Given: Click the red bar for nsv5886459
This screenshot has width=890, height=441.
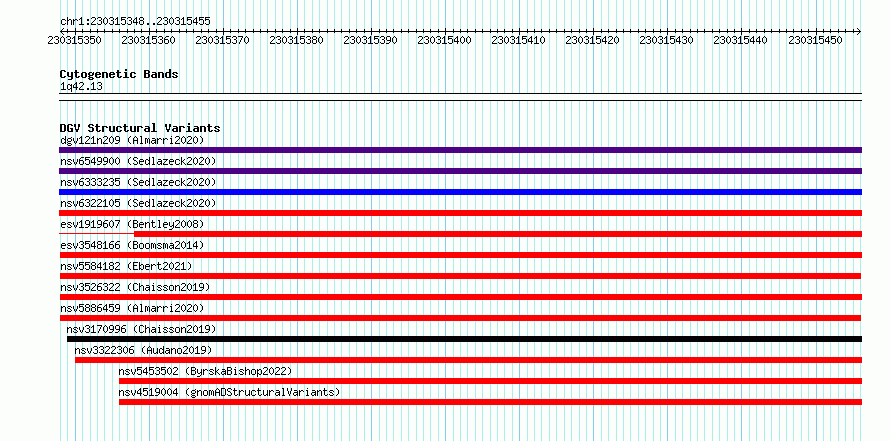Looking at the screenshot, I should pos(460,318).
